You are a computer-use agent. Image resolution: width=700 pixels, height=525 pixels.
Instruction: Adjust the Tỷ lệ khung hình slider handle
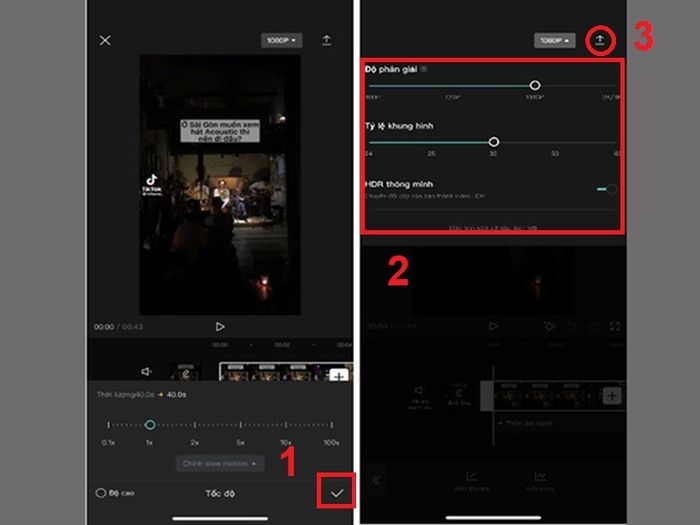[494, 142]
